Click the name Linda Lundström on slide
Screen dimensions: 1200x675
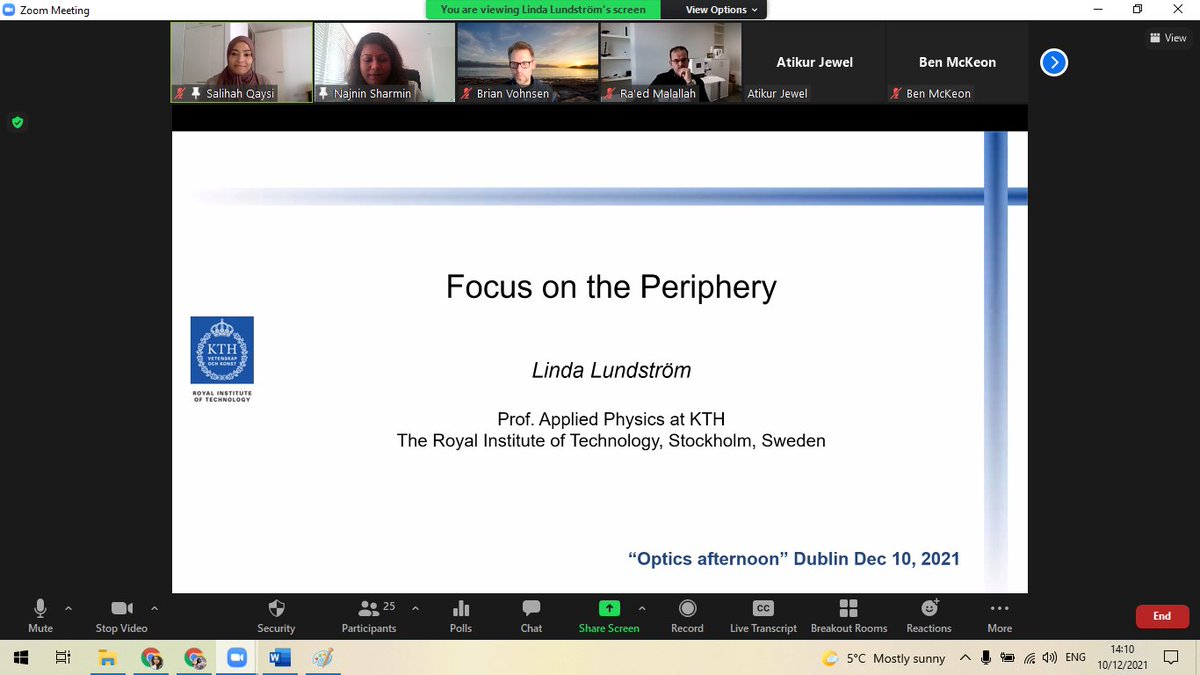coord(611,370)
